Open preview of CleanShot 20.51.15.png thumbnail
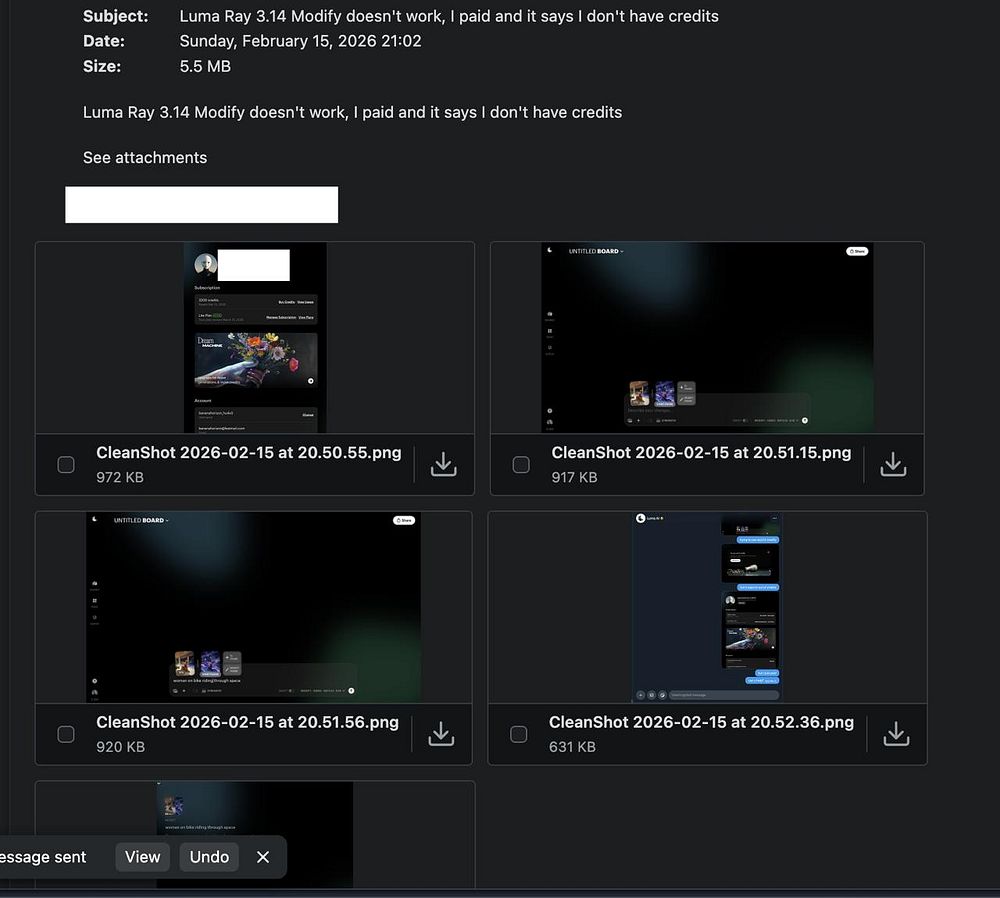Image resolution: width=1000 pixels, height=898 pixels. 707,337
